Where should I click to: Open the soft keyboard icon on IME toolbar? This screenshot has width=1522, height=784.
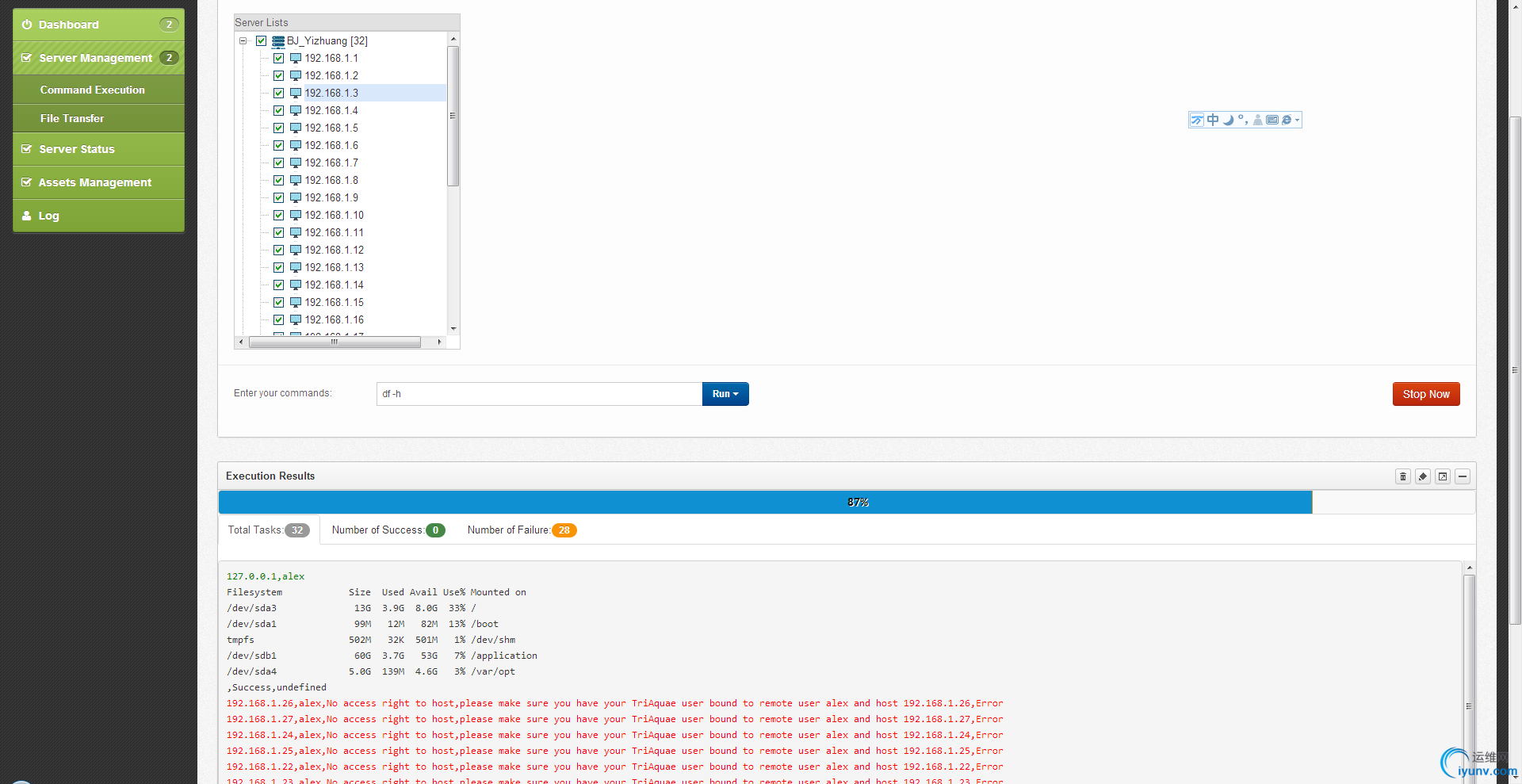(1272, 120)
